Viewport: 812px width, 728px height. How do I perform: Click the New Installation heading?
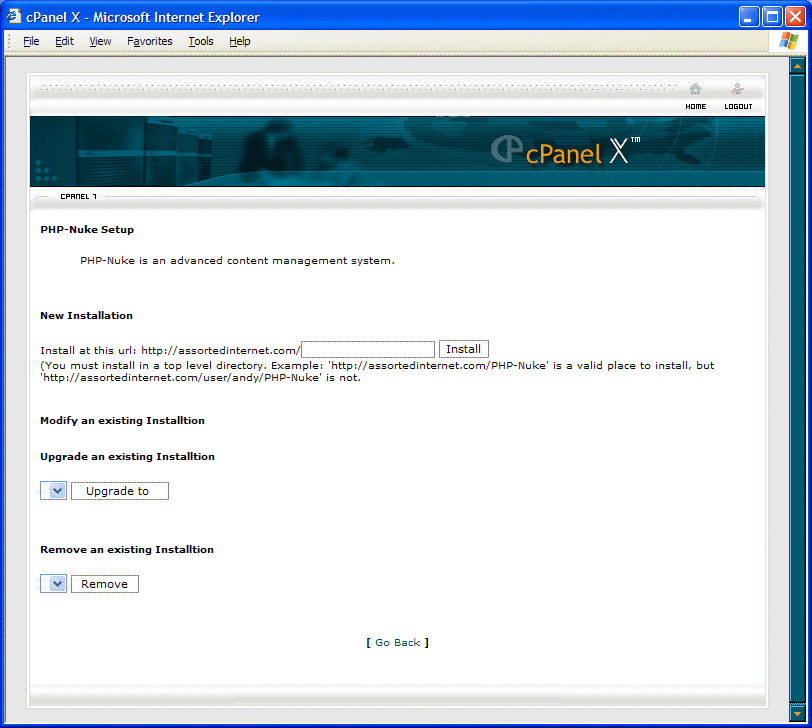(86, 315)
